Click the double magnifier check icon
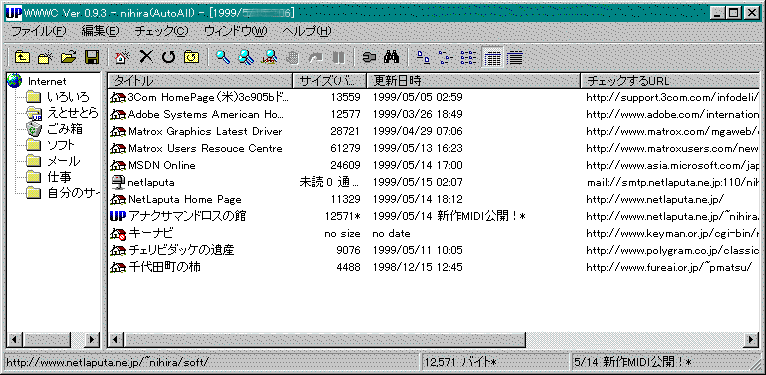 click(246, 57)
